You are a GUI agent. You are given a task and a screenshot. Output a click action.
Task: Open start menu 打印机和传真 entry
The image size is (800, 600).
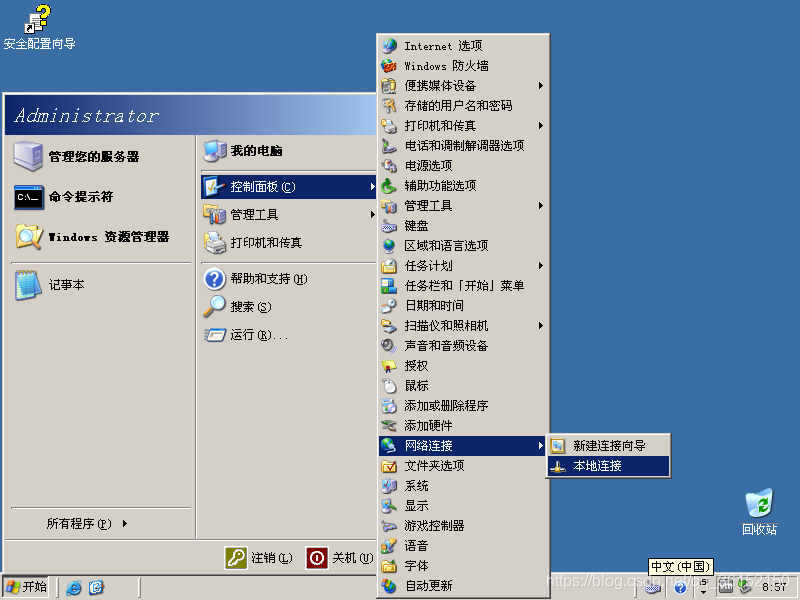tap(289, 243)
